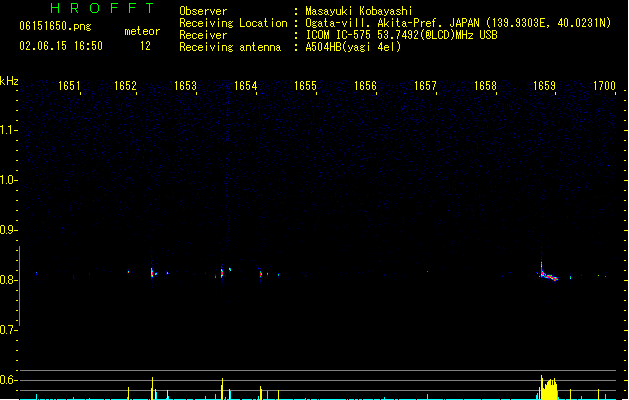The image size is (629, 400).
Task: Click the Ogata-vill. Akita-Pref. receiving location text
Action: click(x=458, y=23)
